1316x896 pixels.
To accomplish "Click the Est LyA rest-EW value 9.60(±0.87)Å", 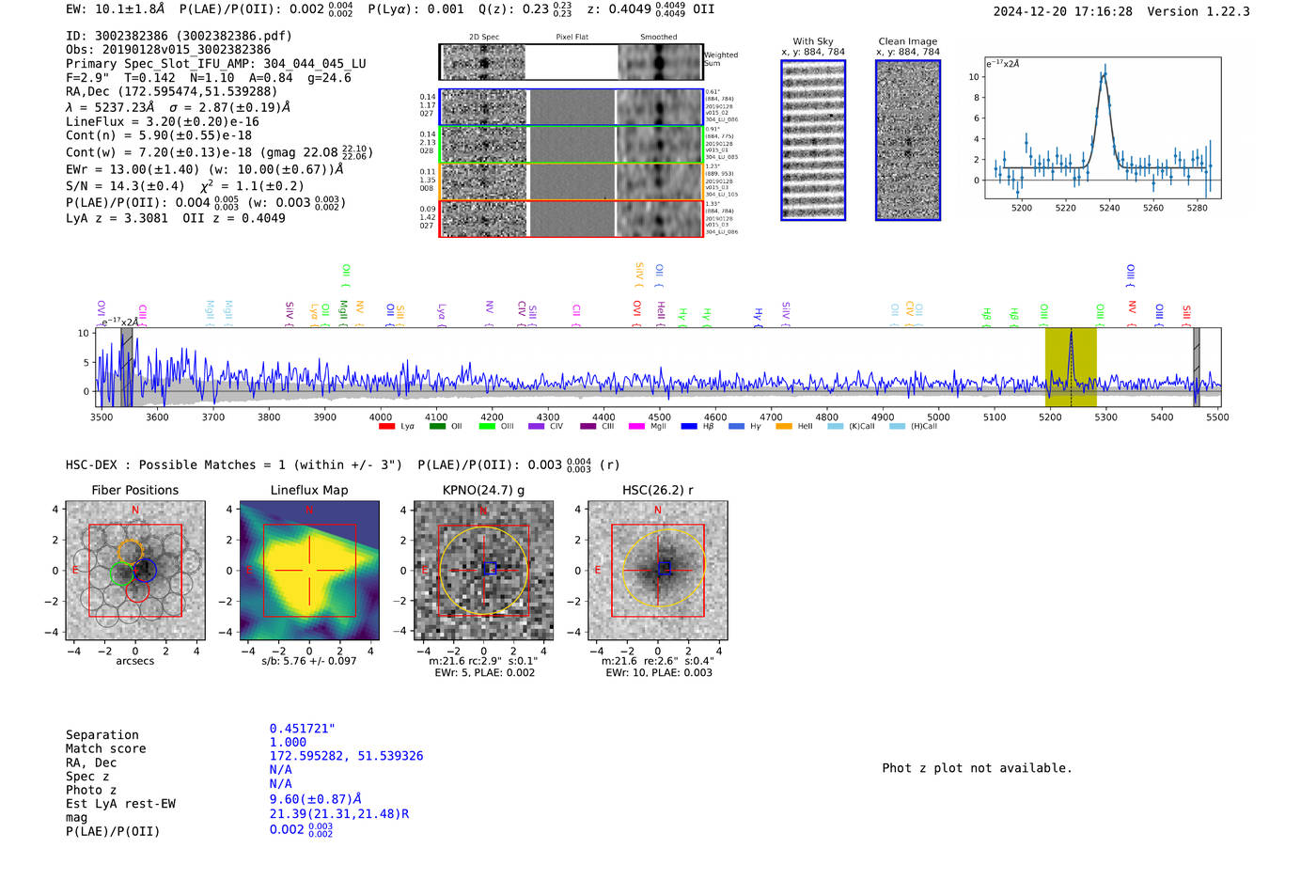I will [316, 799].
